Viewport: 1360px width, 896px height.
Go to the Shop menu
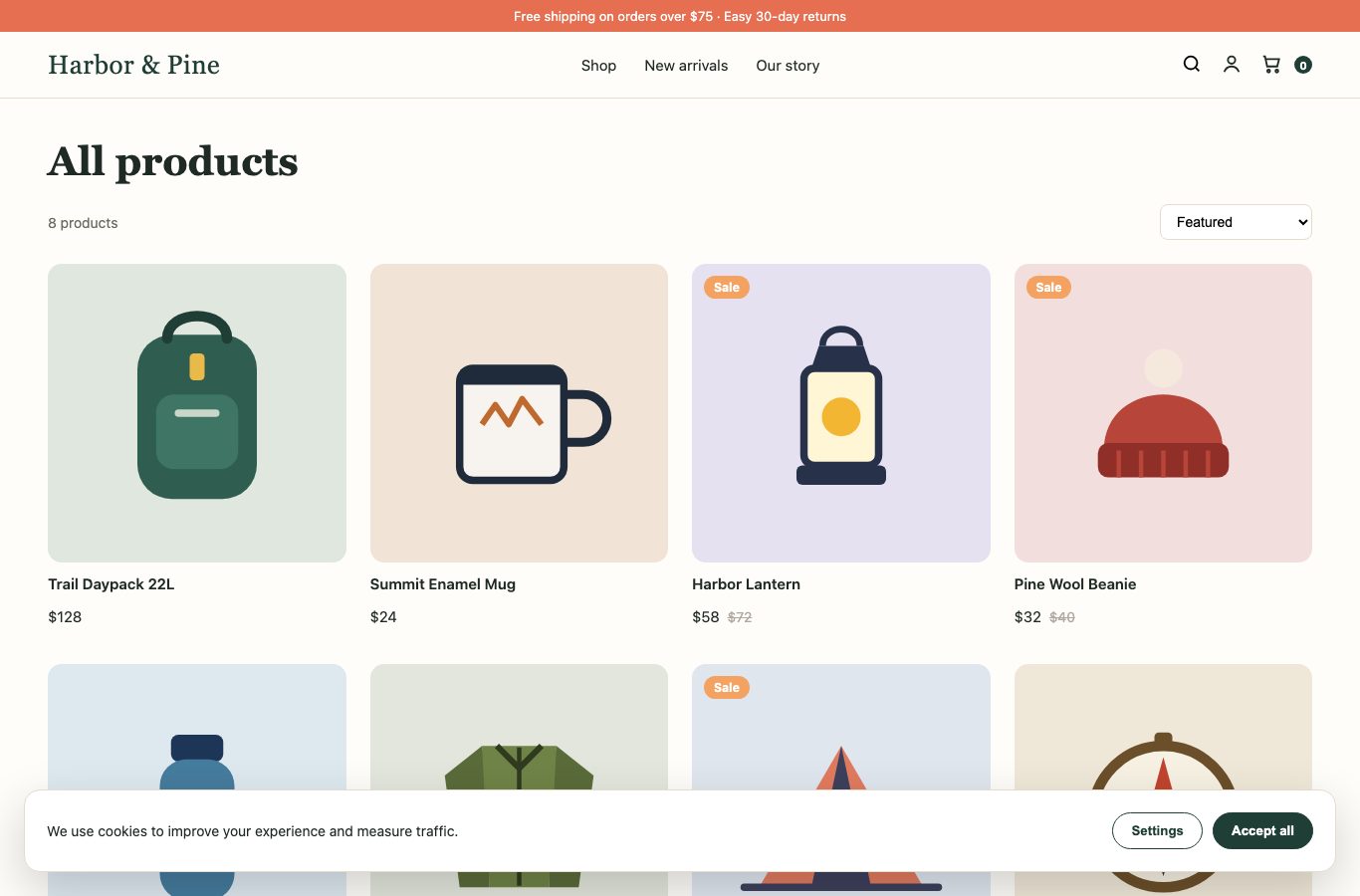point(598,66)
